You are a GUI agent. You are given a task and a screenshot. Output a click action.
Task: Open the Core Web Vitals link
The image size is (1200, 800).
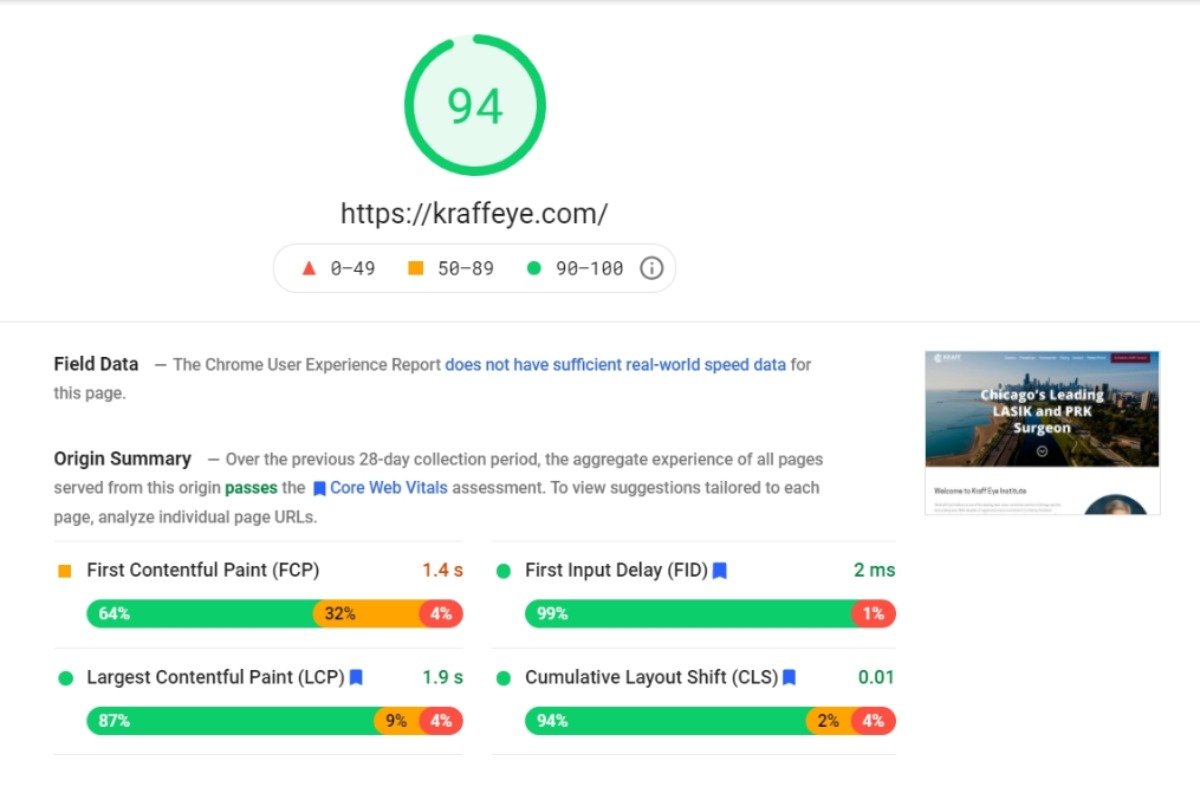tap(389, 488)
